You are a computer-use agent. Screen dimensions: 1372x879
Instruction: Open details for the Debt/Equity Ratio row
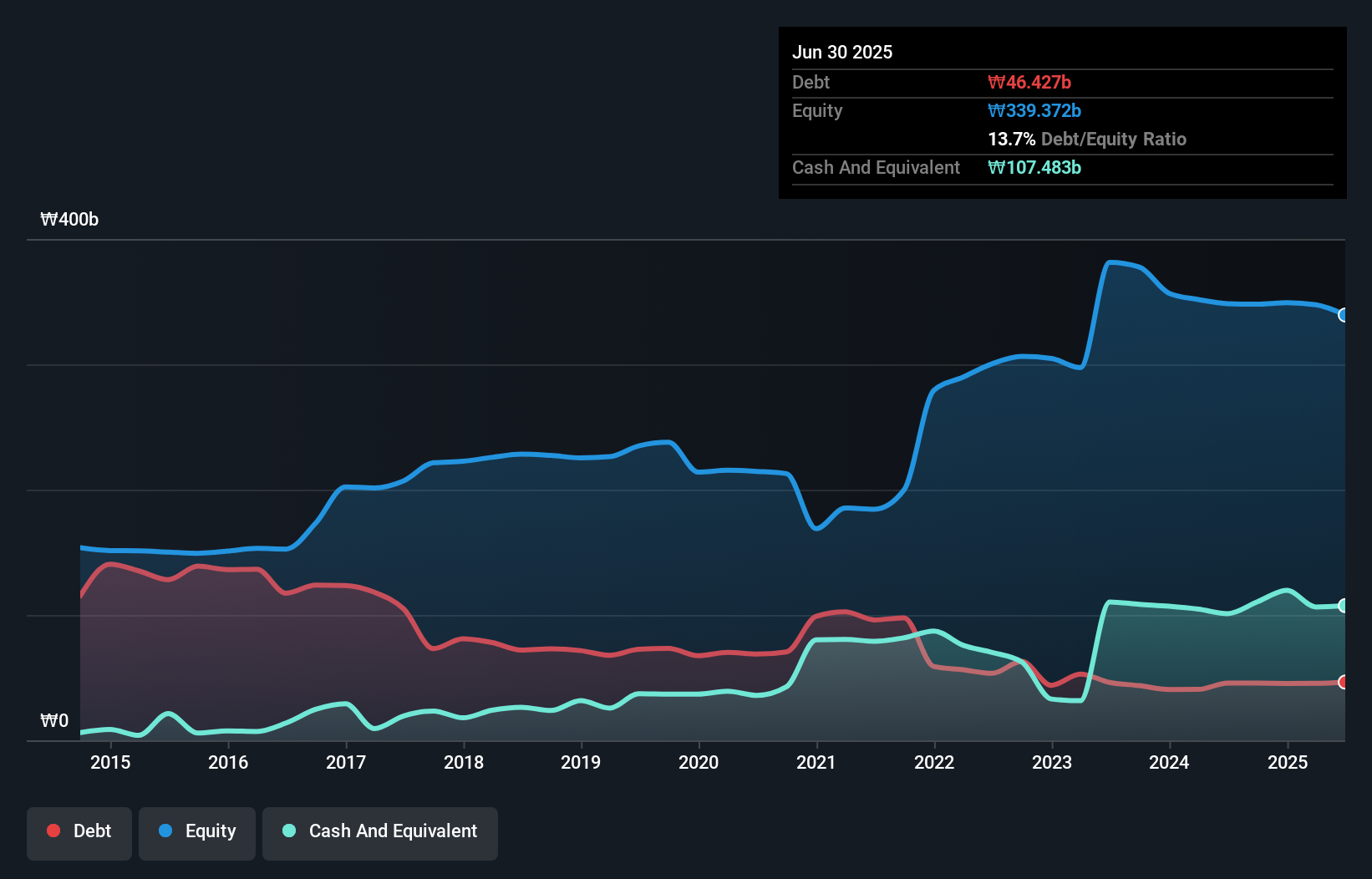point(1087,140)
